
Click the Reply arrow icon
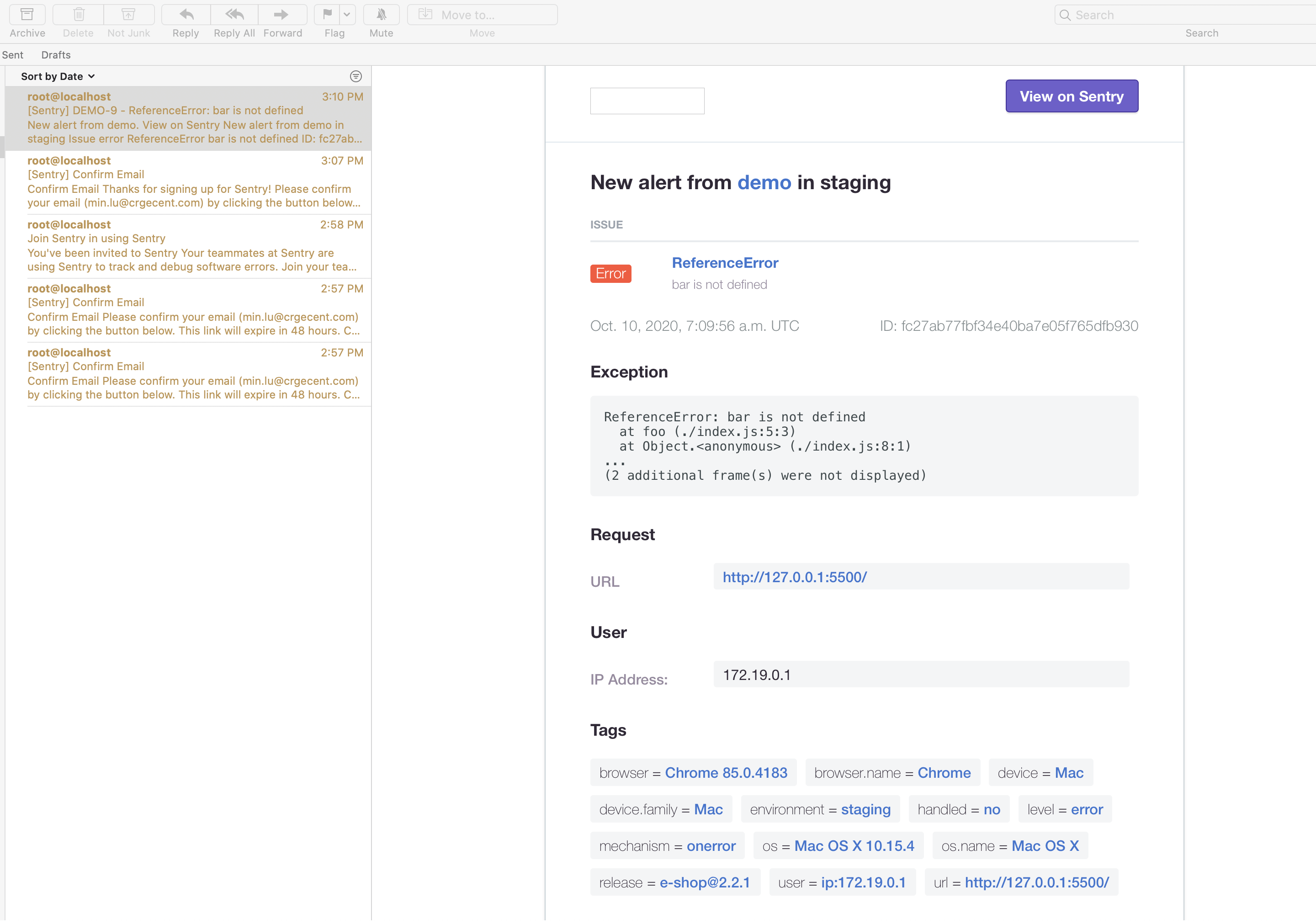(x=186, y=15)
